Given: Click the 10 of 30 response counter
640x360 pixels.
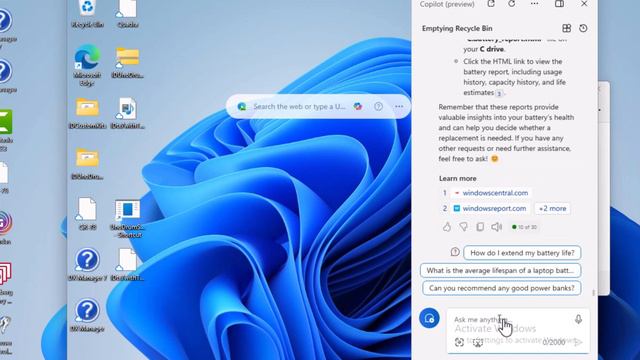Looking at the screenshot, I should click(524, 227).
